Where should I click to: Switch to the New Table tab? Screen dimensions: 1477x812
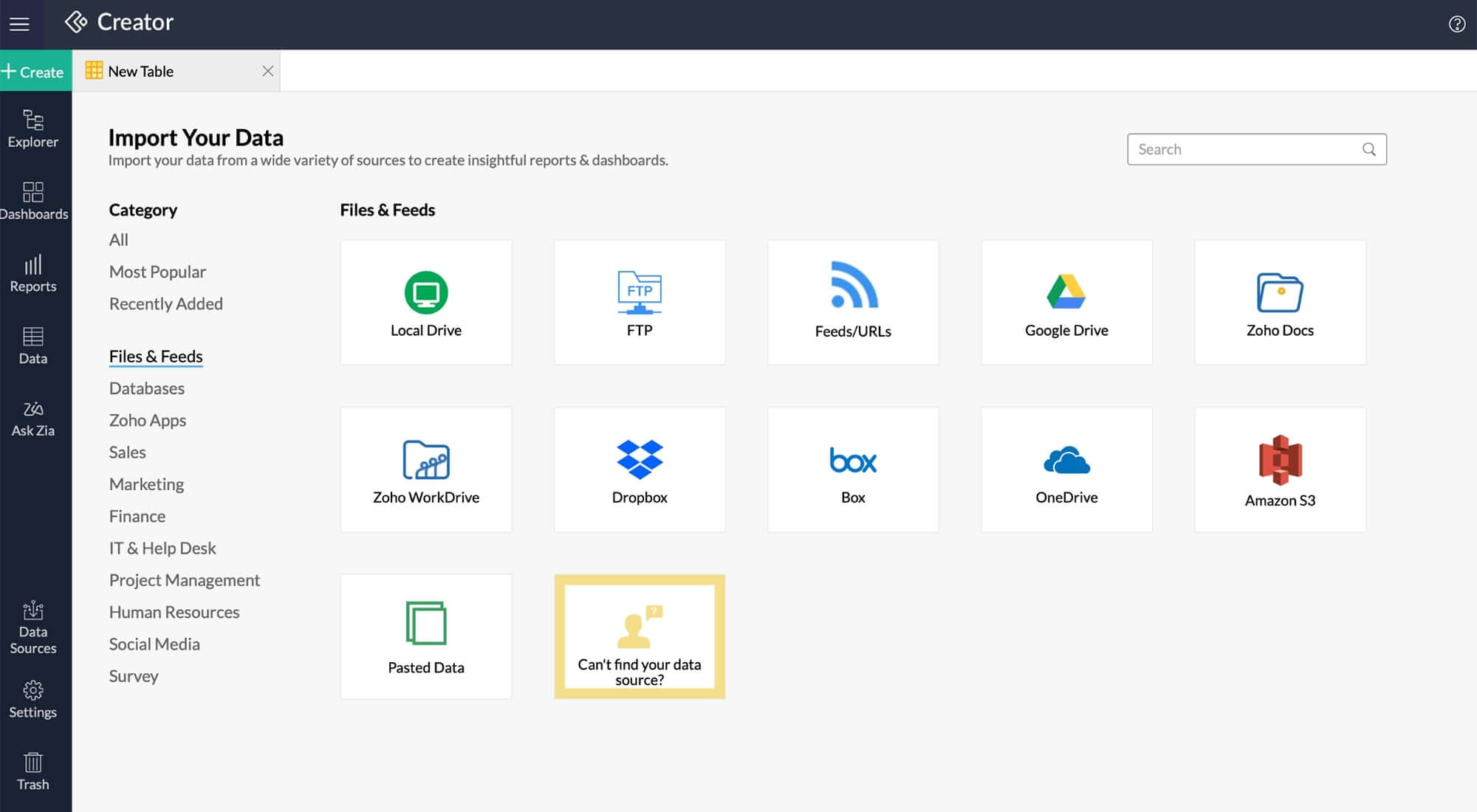click(140, 72)
